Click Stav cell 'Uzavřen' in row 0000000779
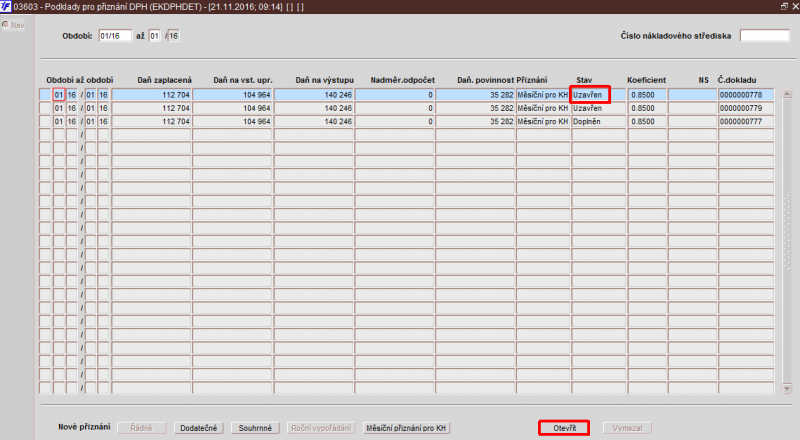Viewport: 800px width, 440px height. (598, 108)
